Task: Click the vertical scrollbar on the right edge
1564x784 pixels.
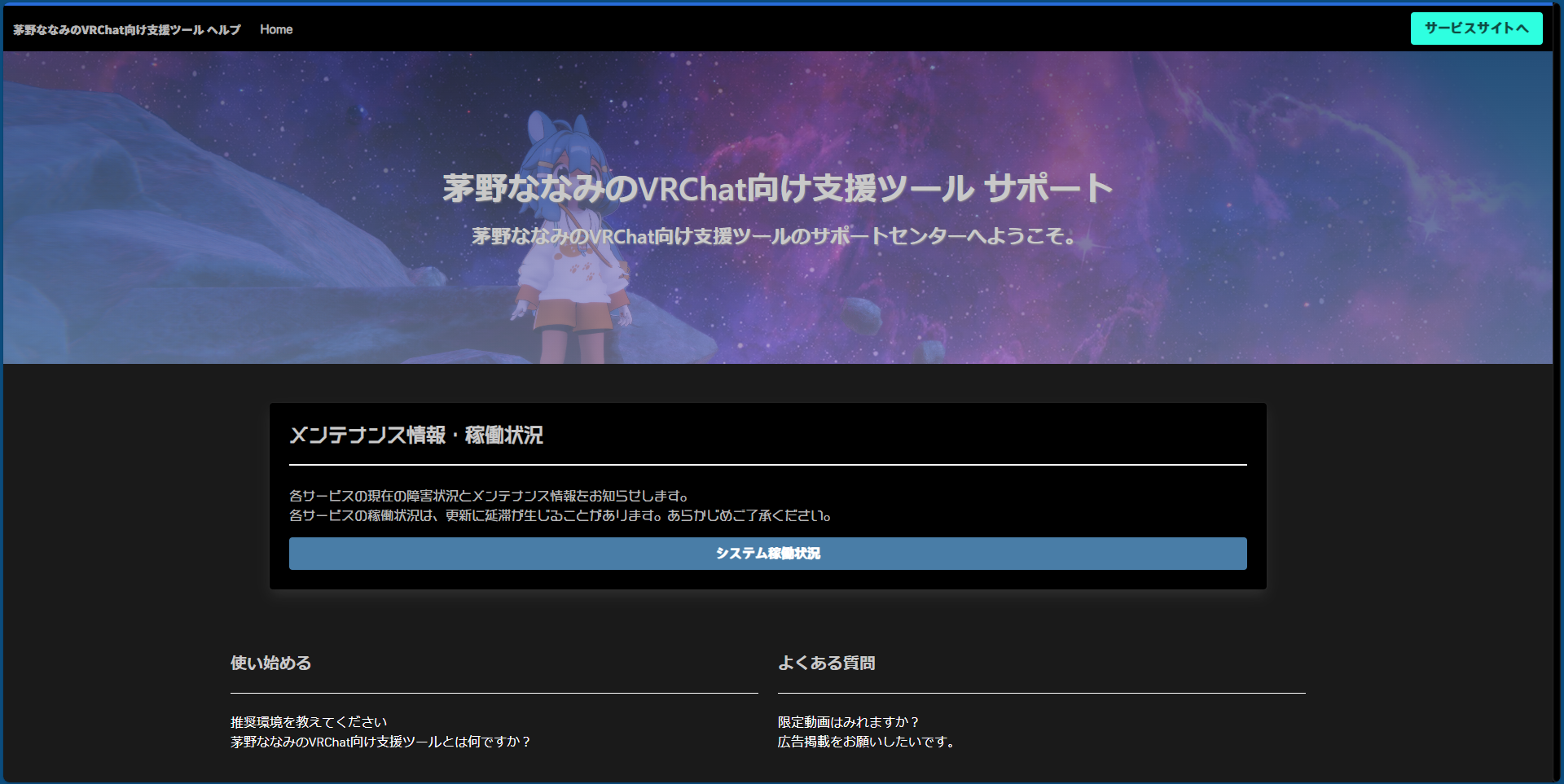Action: [x=1557, y=391]
